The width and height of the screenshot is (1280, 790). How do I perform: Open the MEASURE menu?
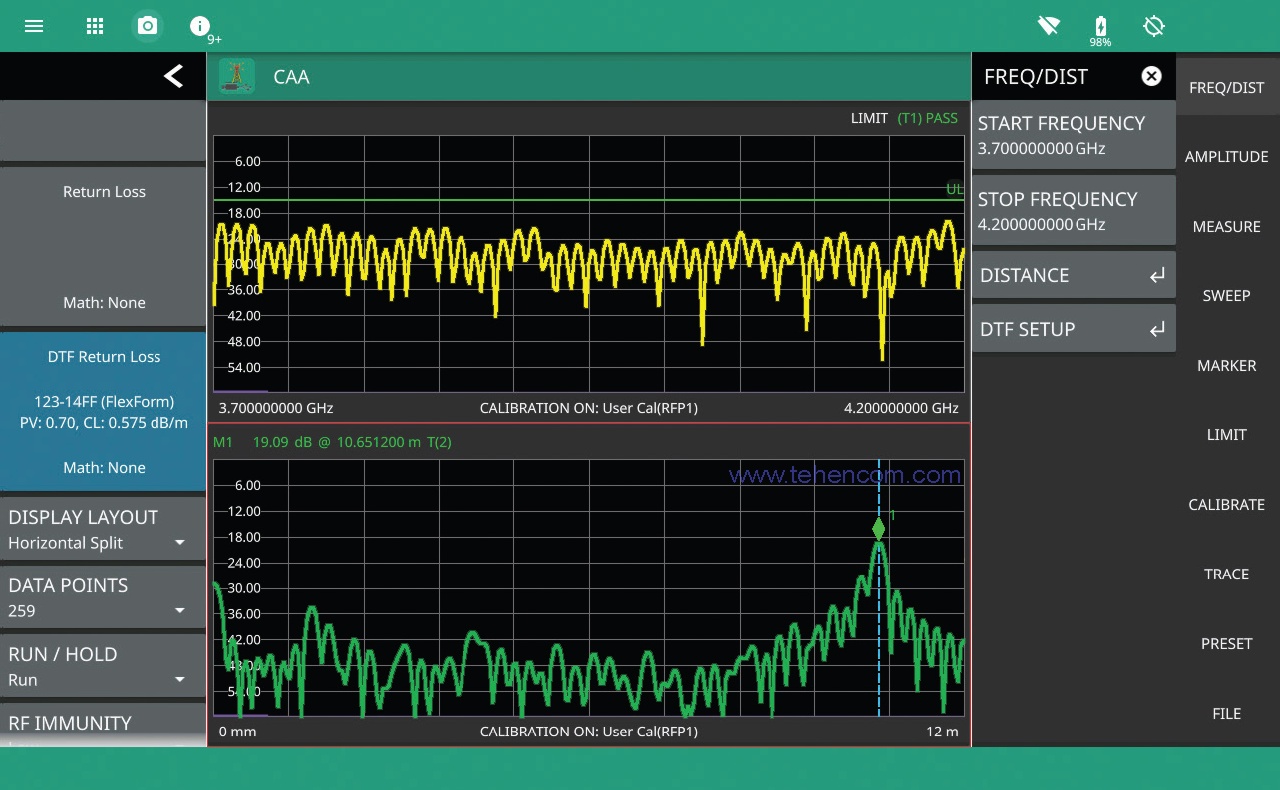(x=1227, y=227)
